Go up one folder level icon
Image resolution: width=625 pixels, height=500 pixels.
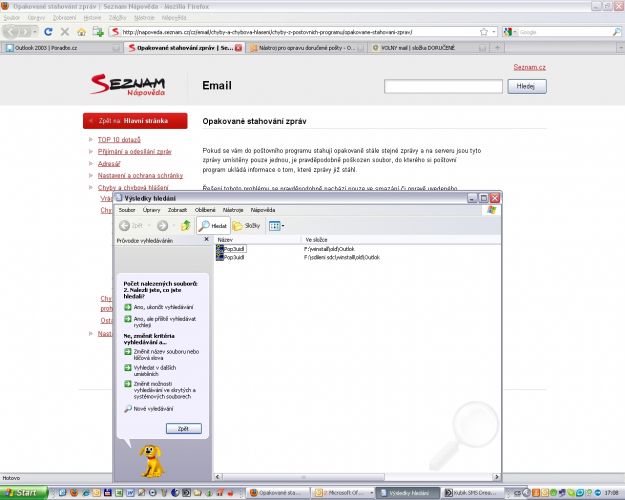[185, 226]
